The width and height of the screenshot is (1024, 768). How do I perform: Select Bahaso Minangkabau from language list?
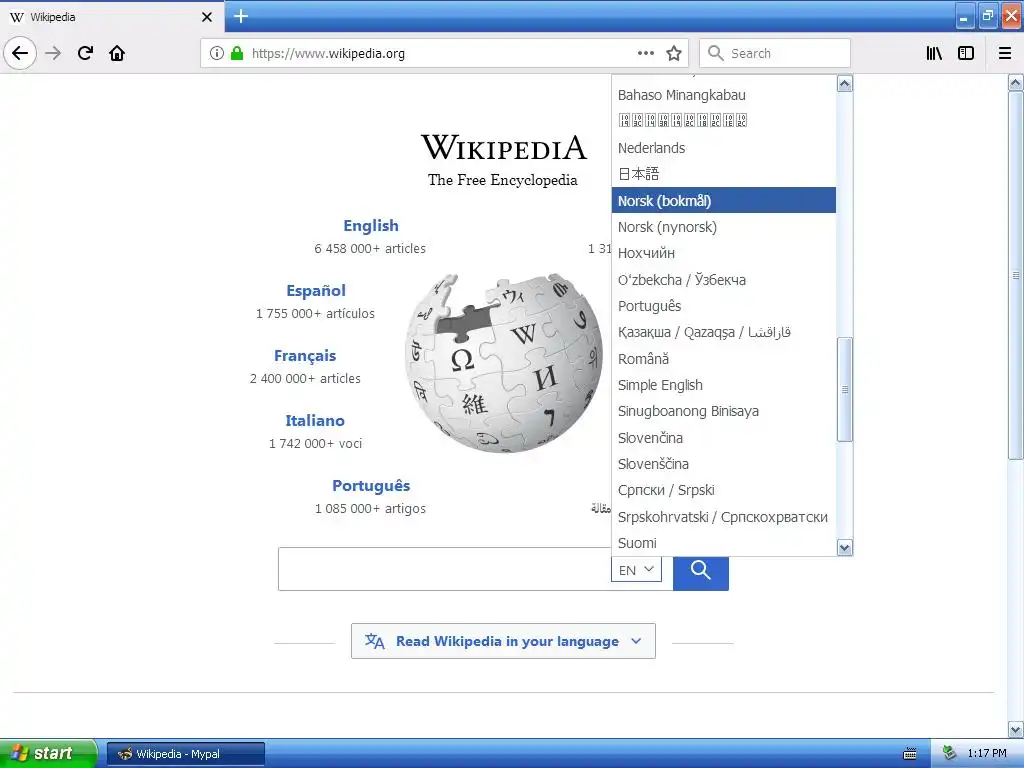724,95
